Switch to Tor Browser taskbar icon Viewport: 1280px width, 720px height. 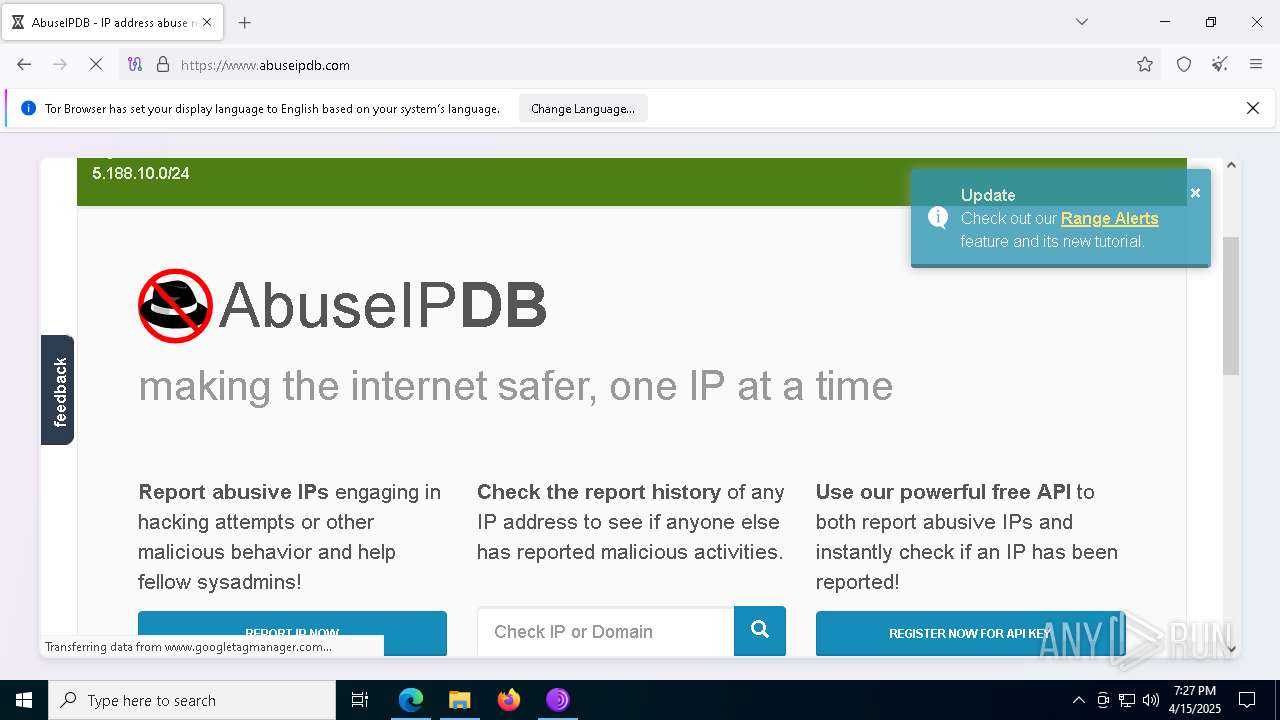click(x=557, y=700)
